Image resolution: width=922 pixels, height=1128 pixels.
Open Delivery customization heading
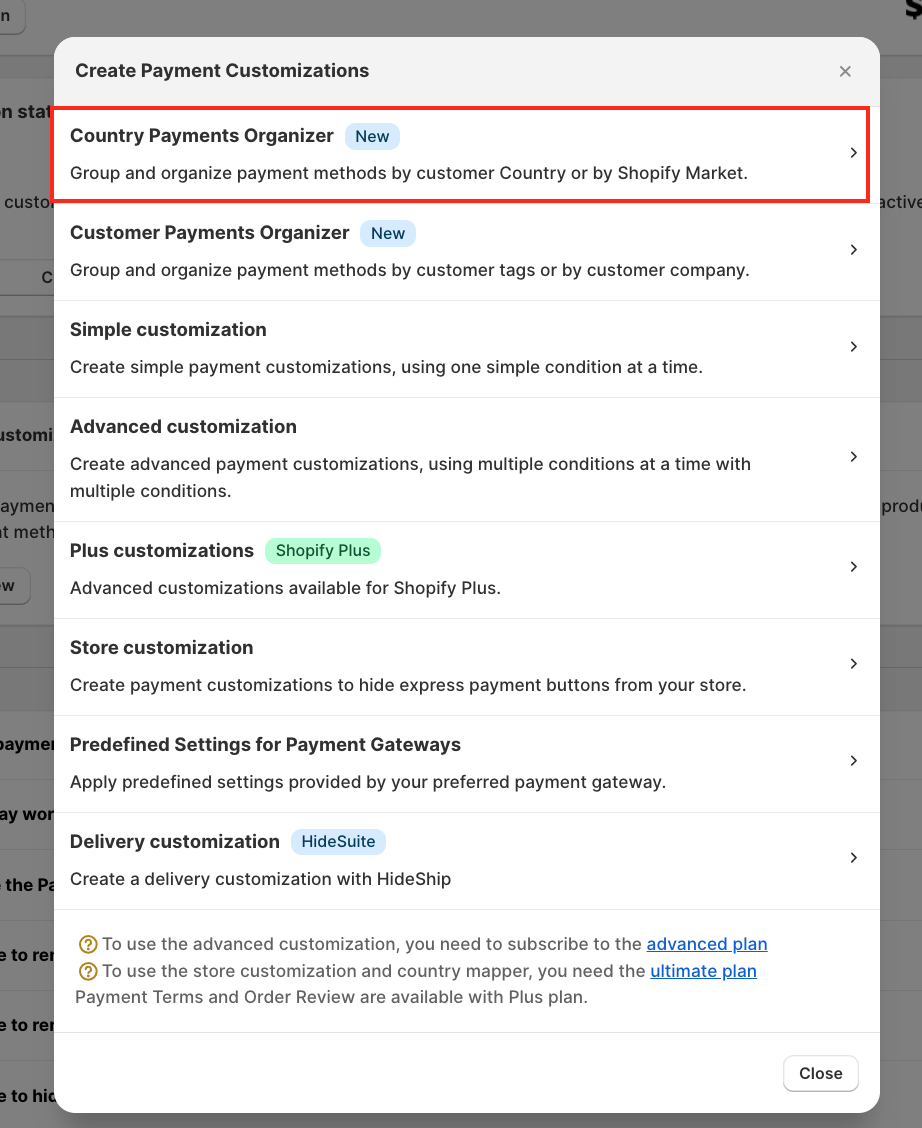pos(174,842)
